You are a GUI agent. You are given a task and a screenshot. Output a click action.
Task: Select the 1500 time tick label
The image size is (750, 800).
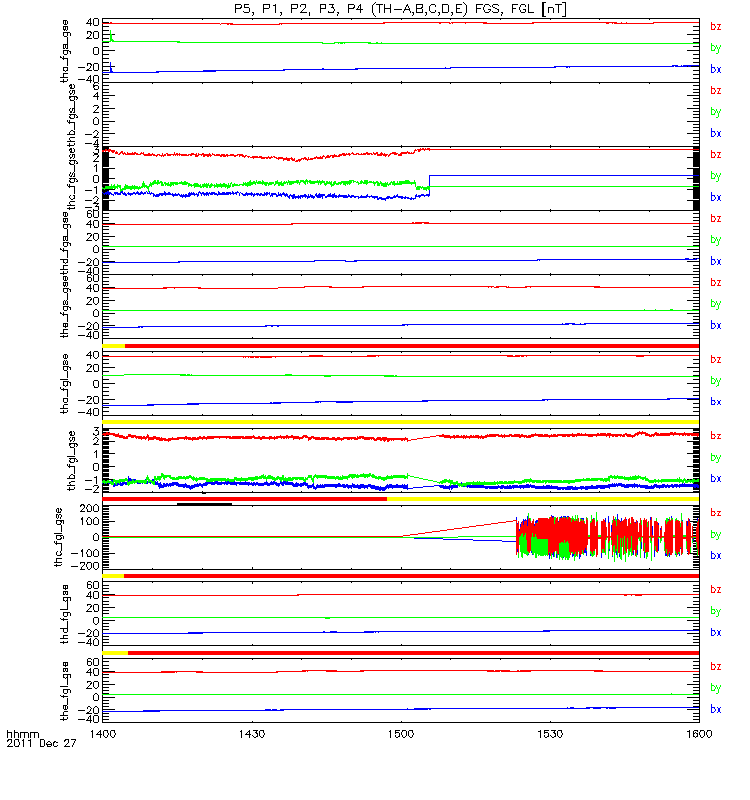[401, 734]
